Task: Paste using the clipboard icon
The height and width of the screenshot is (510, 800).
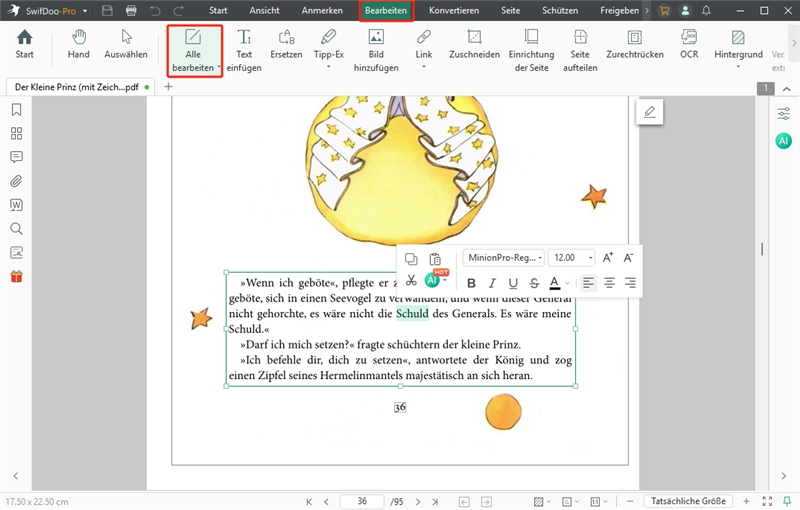Action: 434,259
